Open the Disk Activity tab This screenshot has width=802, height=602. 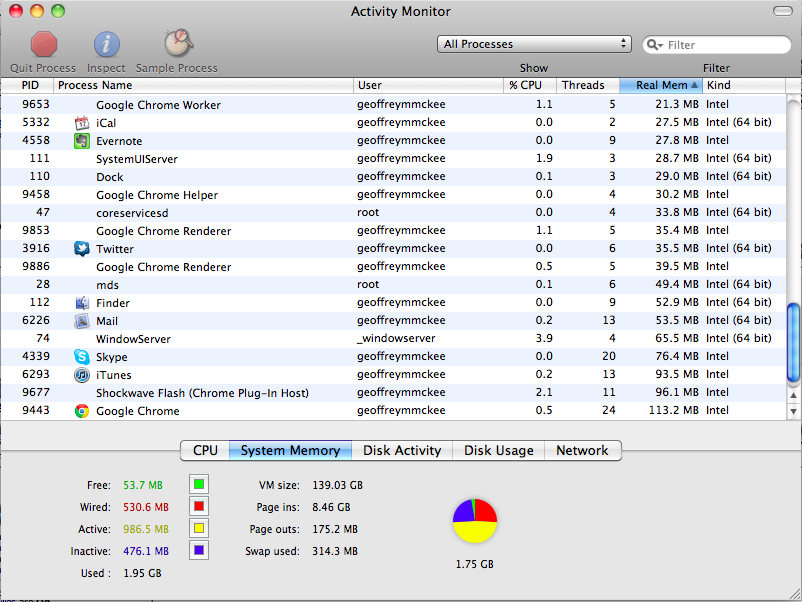(x=402, y=450)
